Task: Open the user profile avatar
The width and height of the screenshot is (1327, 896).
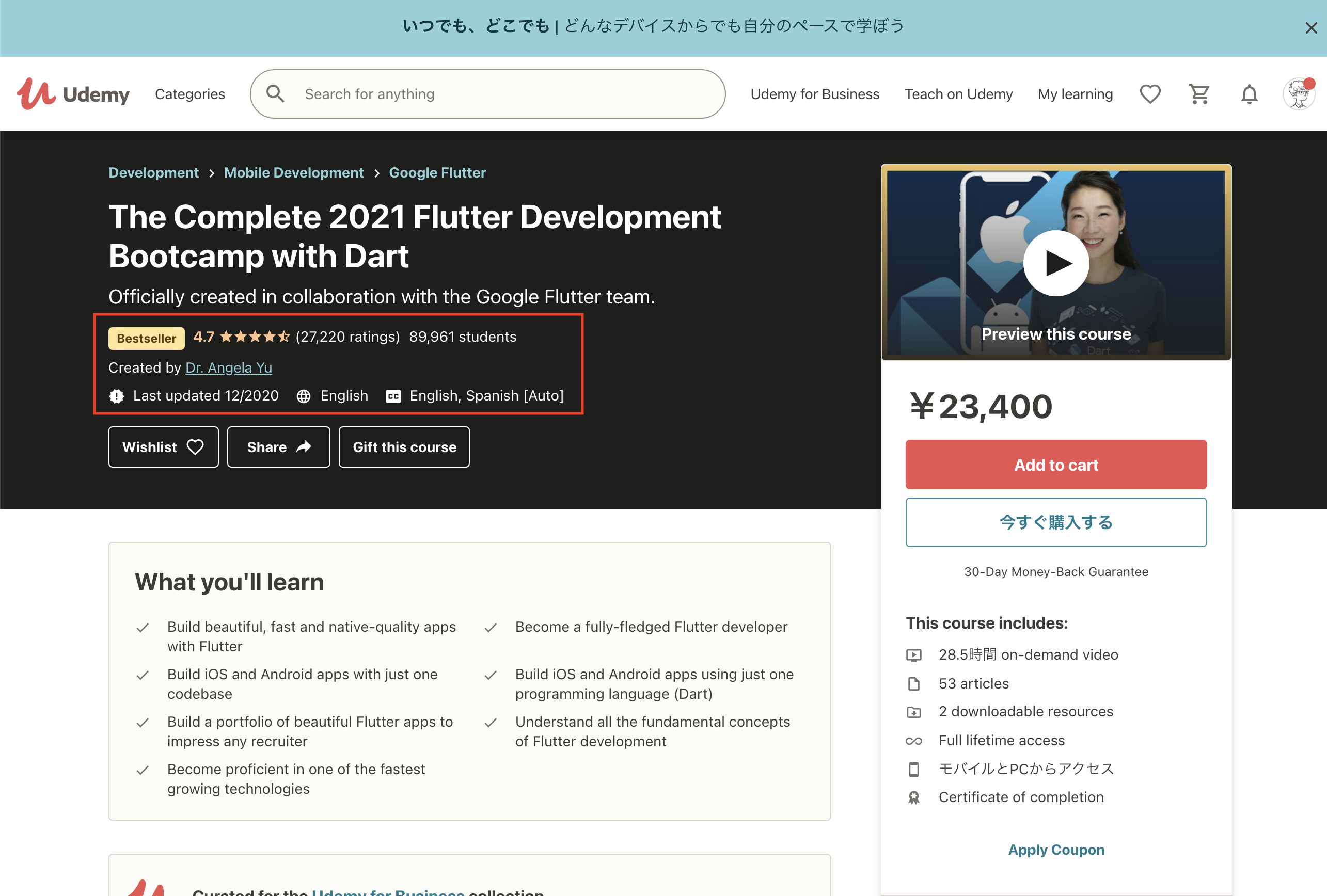Action: coord(1298,94)
